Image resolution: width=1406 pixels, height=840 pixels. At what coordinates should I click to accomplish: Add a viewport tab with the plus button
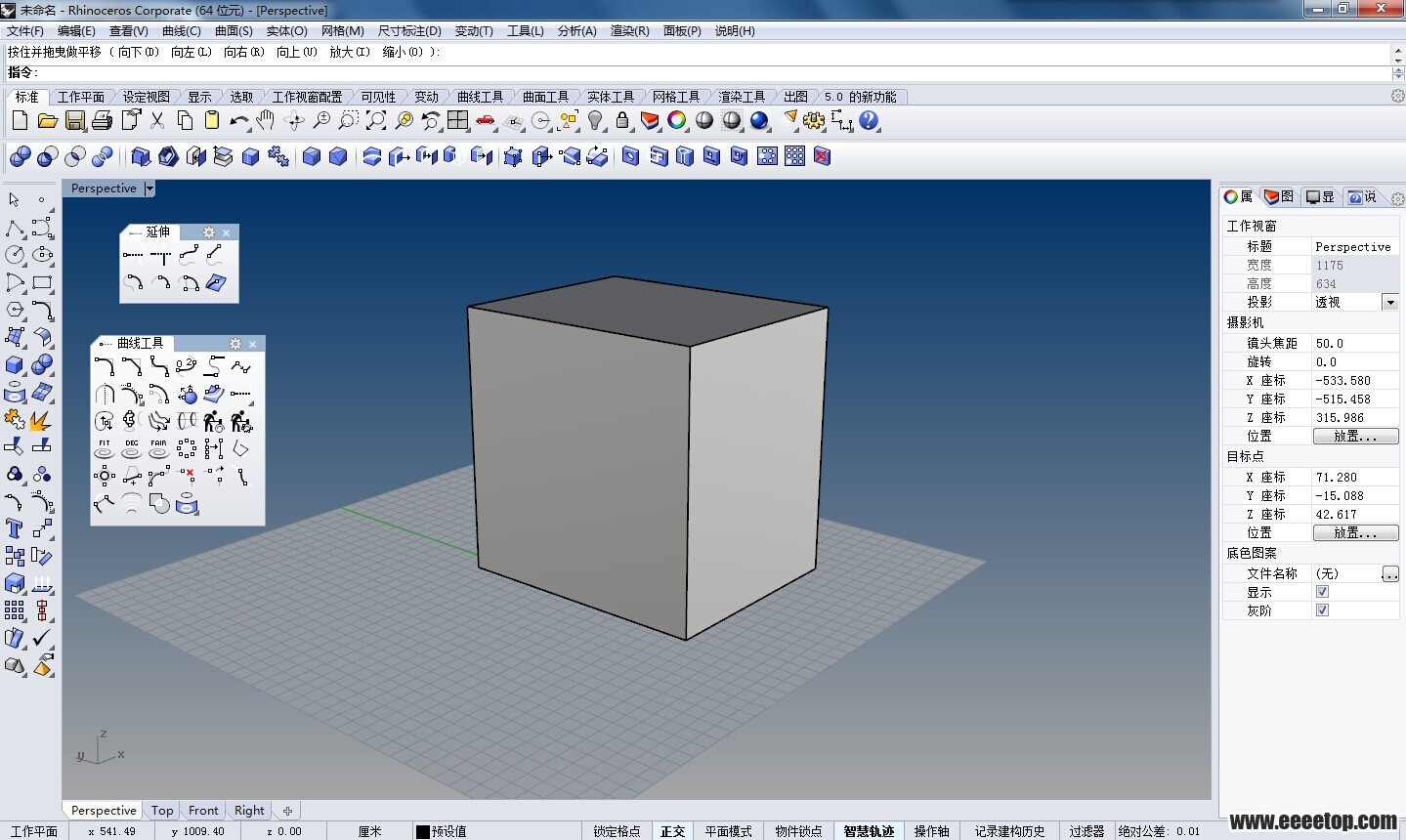click(287, 811)
